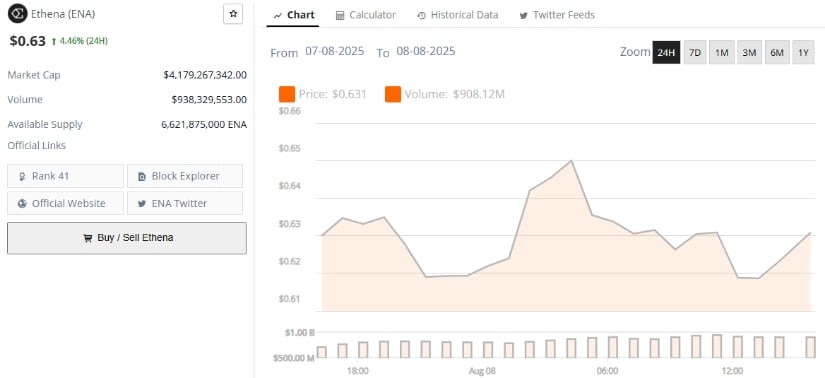Click the $0.66 price axis label

click(x=289, y=111)
